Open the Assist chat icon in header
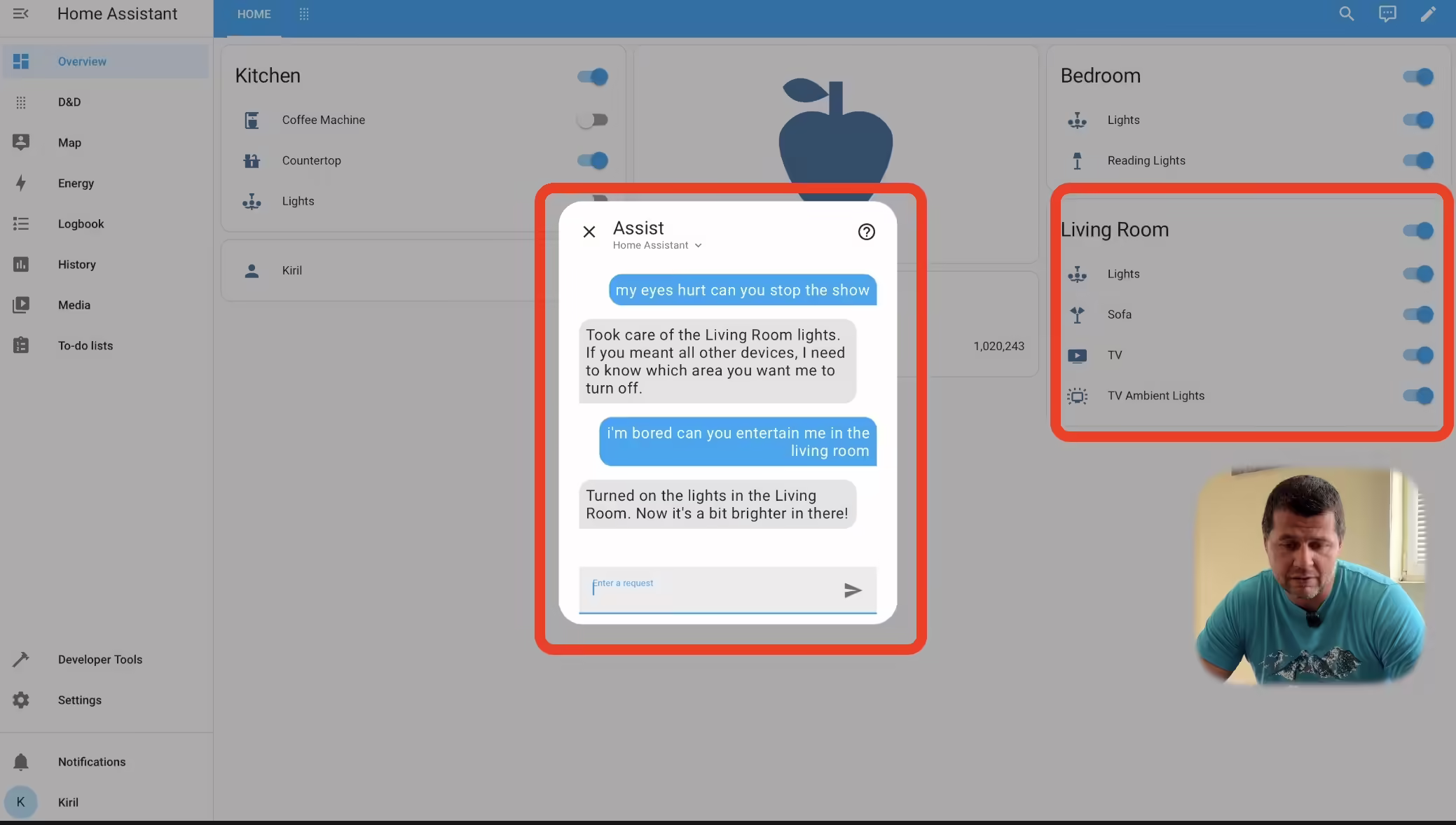 point(1387,14)
